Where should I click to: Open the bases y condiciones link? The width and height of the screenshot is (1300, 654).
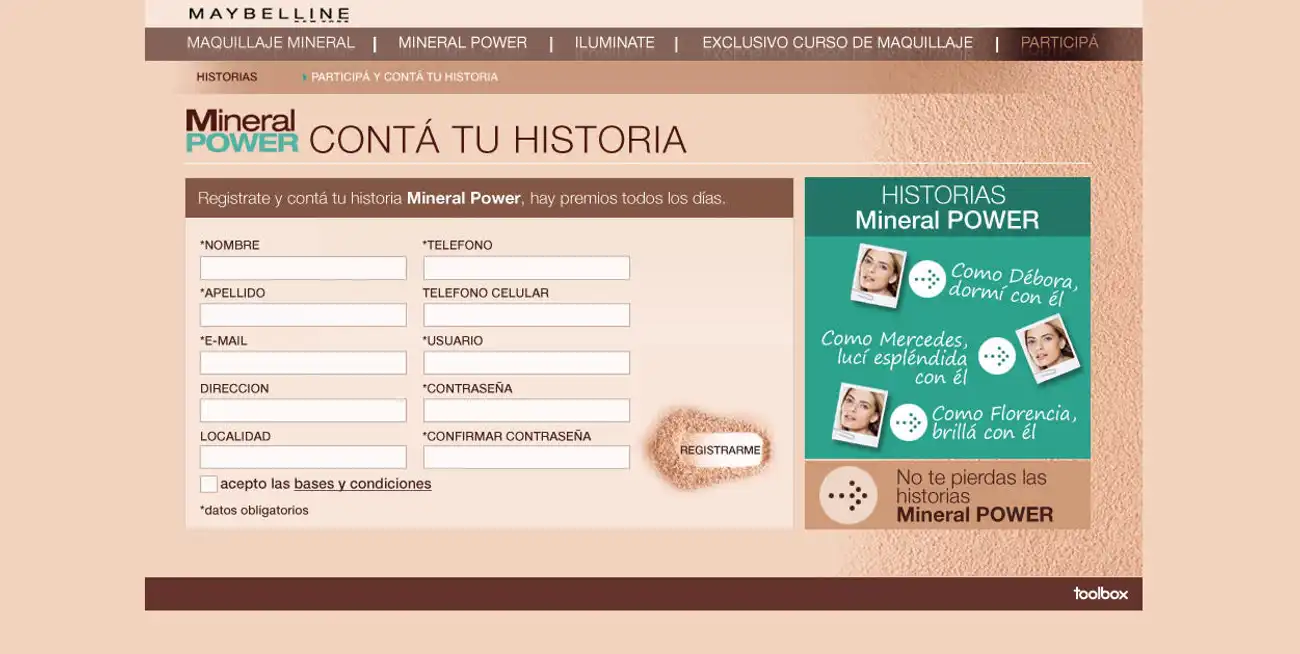[x=362, y=484]
